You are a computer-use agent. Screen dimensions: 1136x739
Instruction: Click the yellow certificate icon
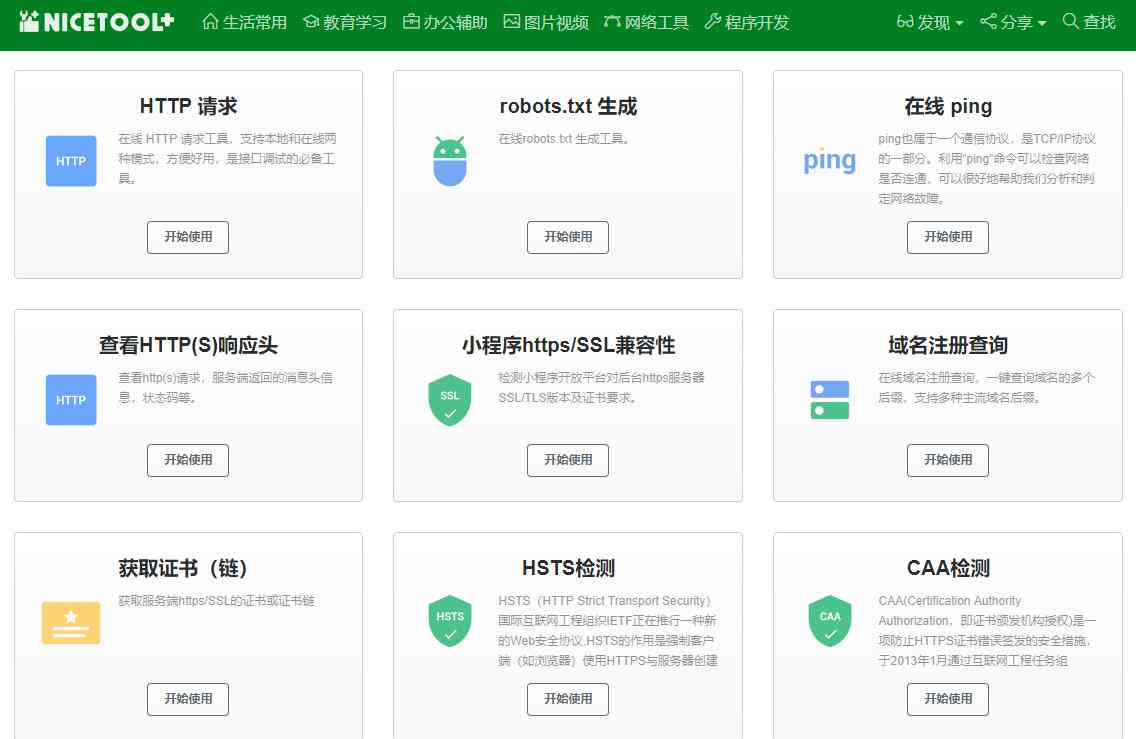(71, 622)
